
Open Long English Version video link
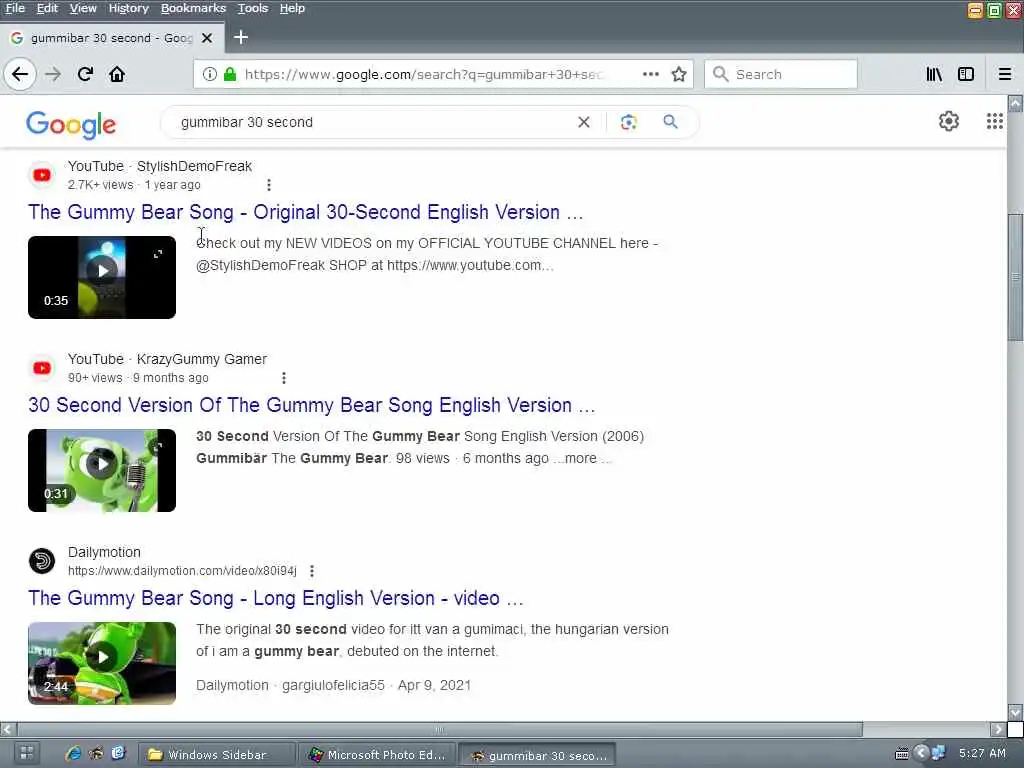click(x=276, y=598)
